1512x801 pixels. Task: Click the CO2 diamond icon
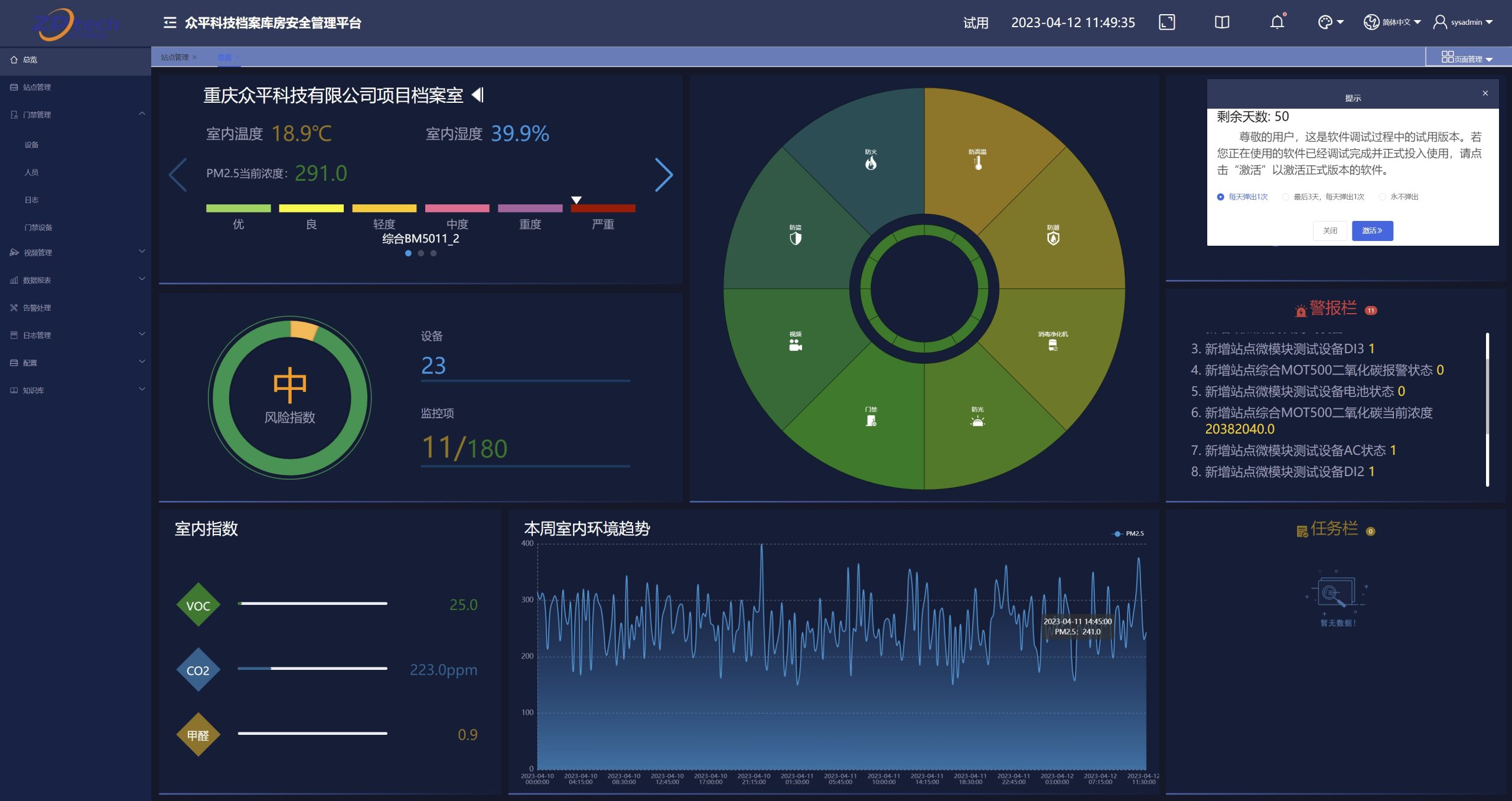[198, 670]
